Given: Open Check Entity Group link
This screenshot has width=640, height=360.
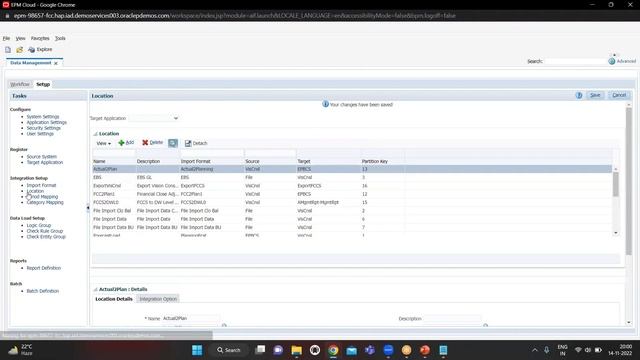Looking at the screenshot, I should click(46, 237).
